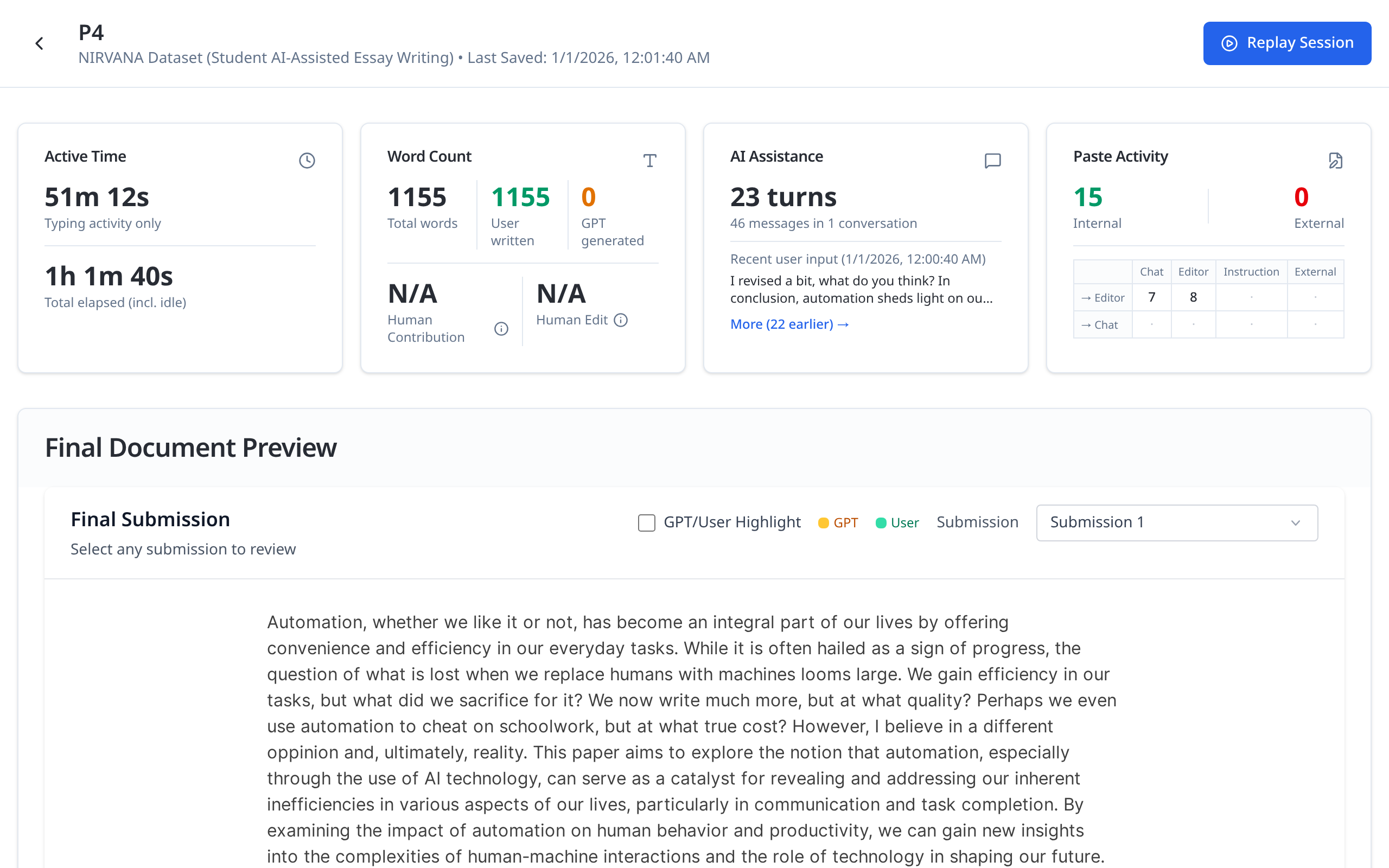Viewport: 1389px width, 868px height.
Task: Click the orange 0 GPT generated figure
Action: click(x=588, y=197)
